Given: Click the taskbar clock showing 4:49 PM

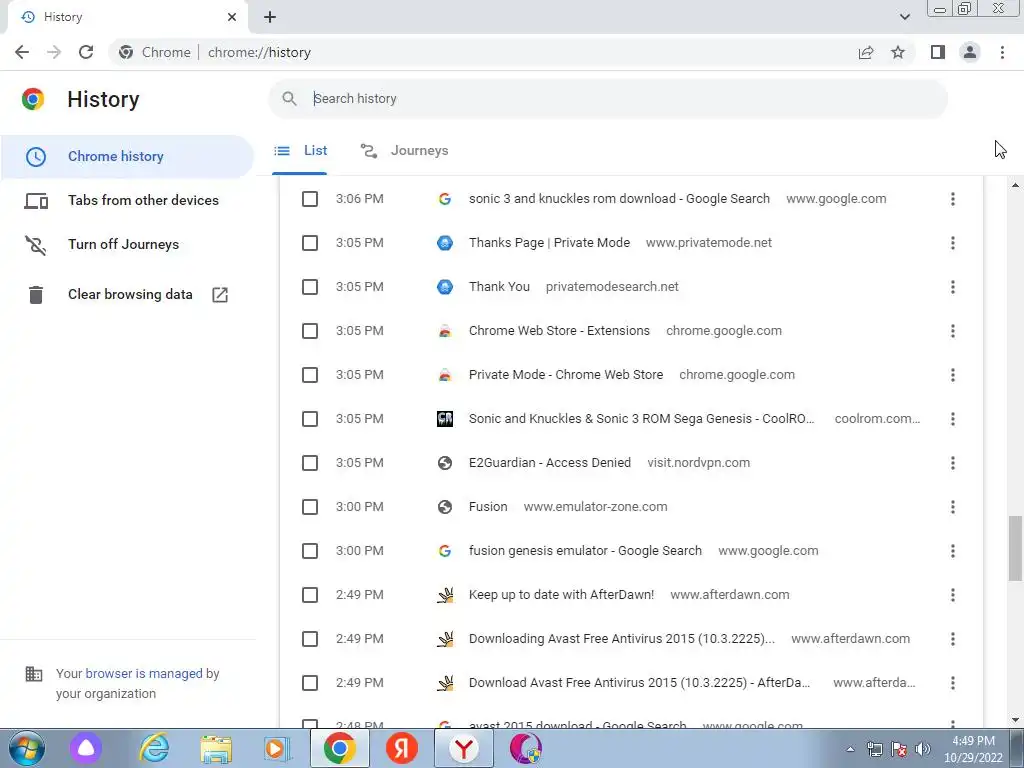Looking at the screenshot, I should click(973, 749).
